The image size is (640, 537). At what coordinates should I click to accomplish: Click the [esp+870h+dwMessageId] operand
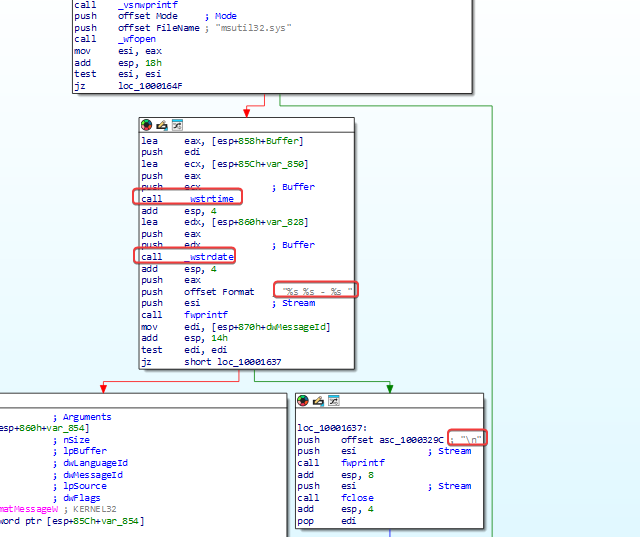point(271,327)
